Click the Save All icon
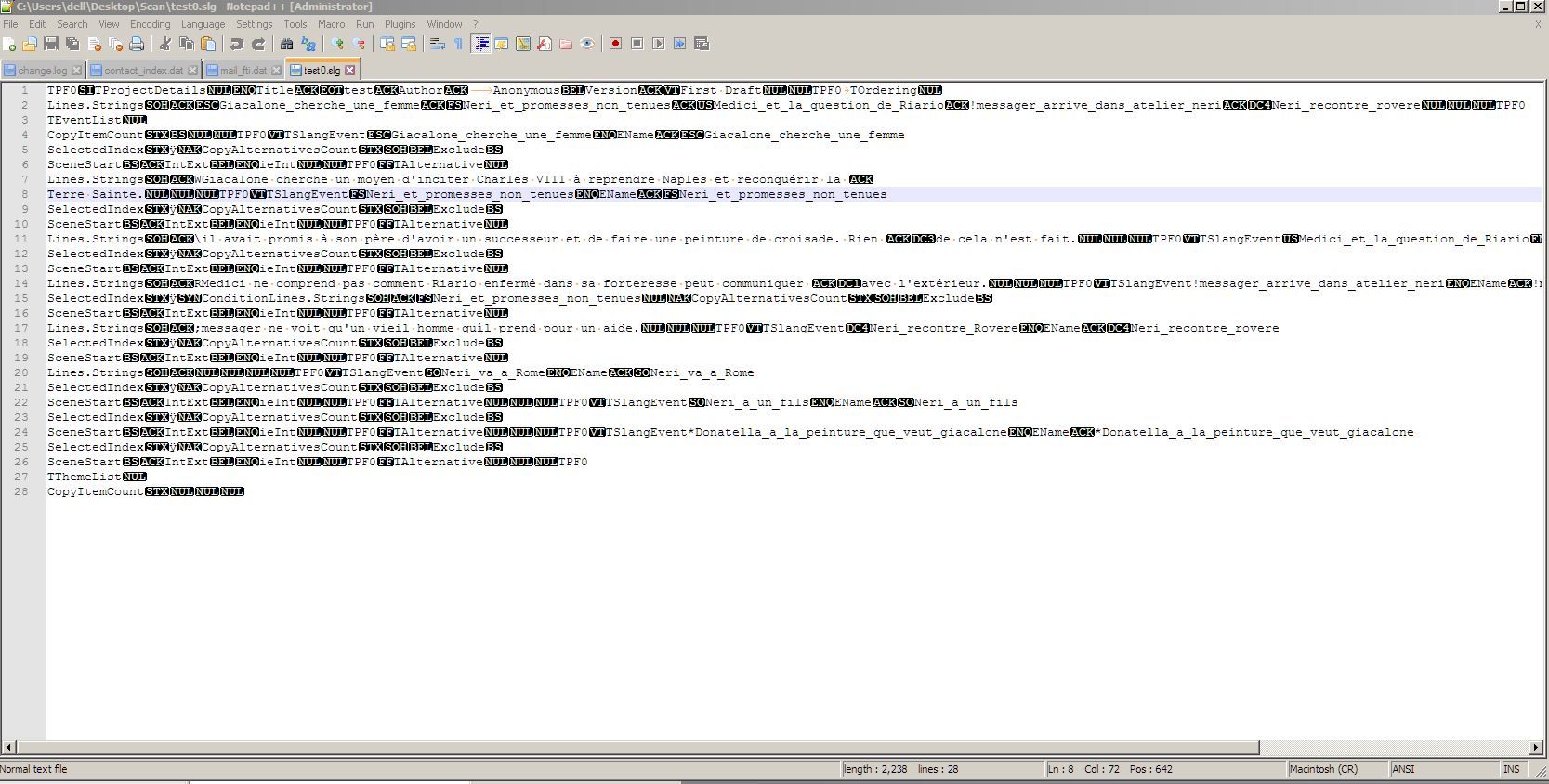 [x=72, y=44]
